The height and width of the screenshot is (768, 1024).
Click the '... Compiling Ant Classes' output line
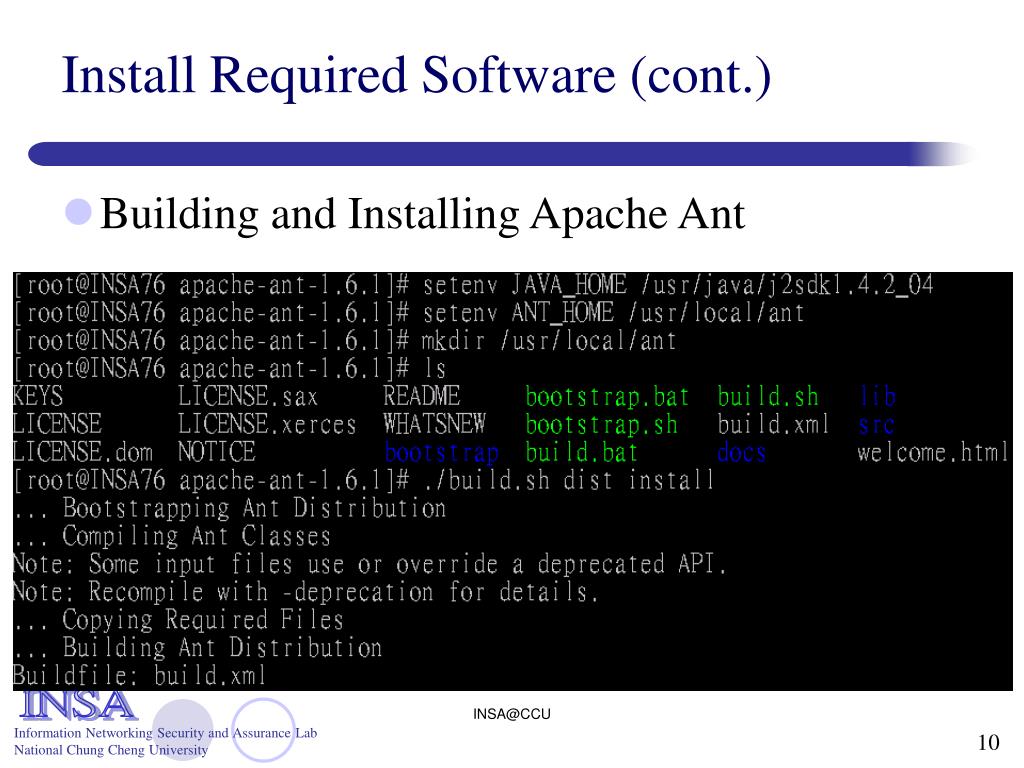172,537
